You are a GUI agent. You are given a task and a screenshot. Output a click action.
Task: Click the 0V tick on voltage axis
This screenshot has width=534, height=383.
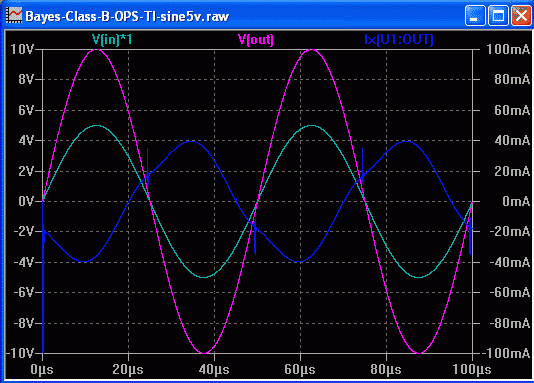(26, 201)
